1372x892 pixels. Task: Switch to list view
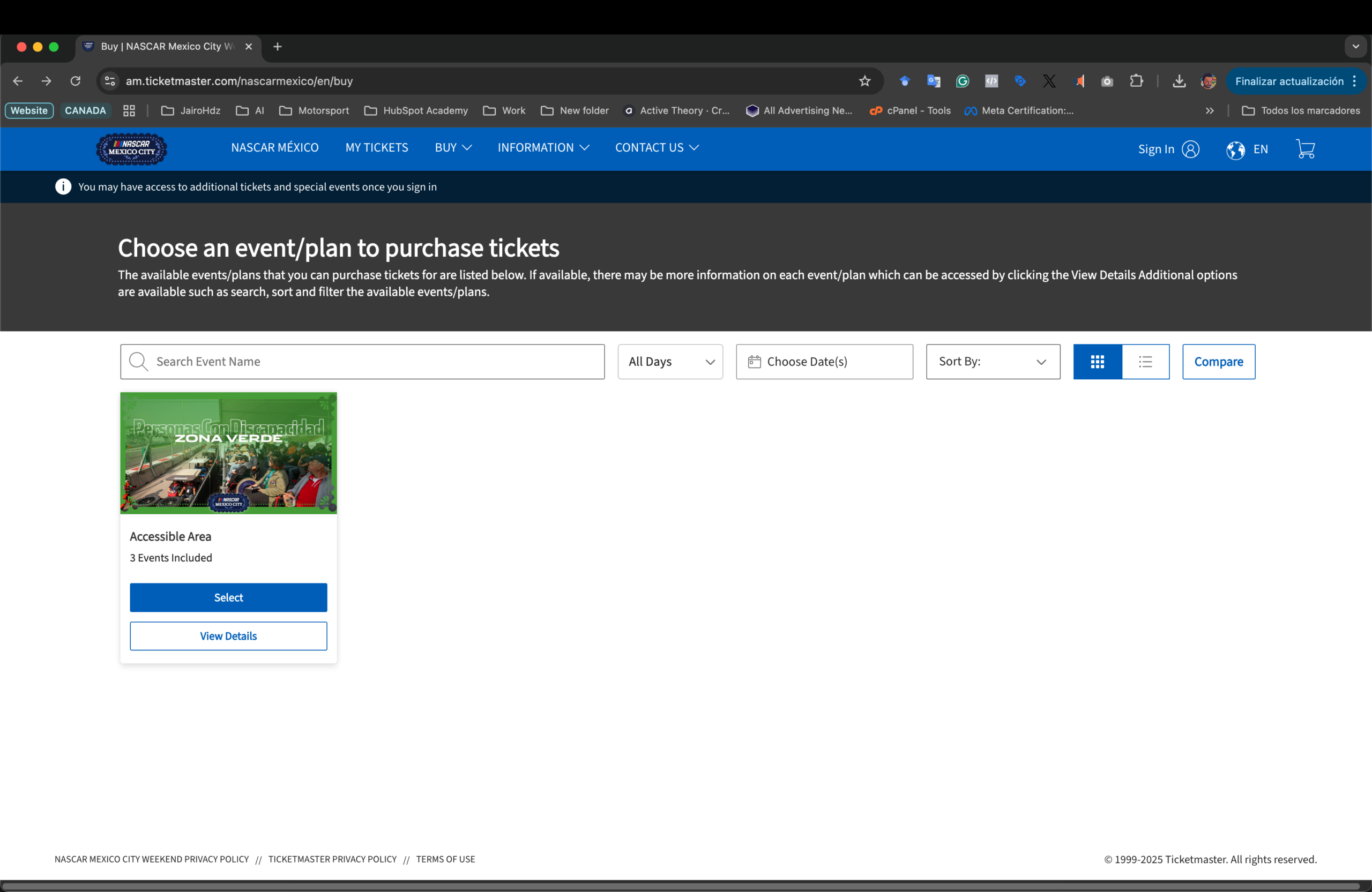pos(1145,362)
